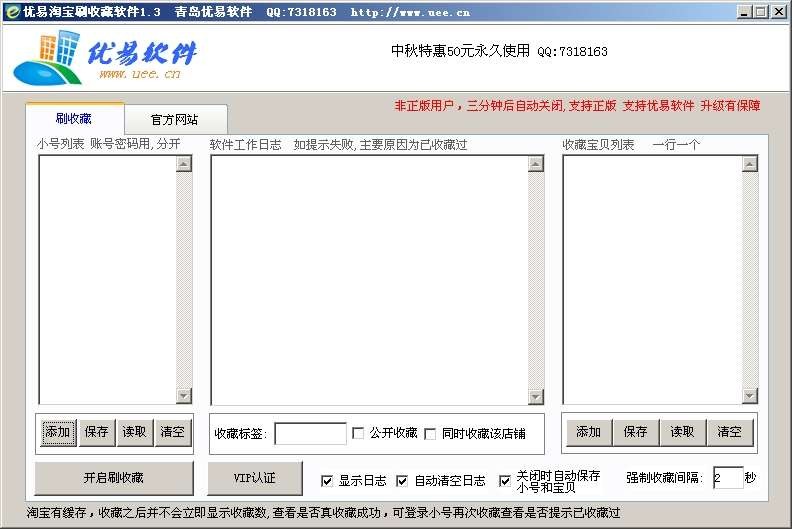Toggle the 显示日志 checkbox
792x529 pixels.
[x=327, y=480]
